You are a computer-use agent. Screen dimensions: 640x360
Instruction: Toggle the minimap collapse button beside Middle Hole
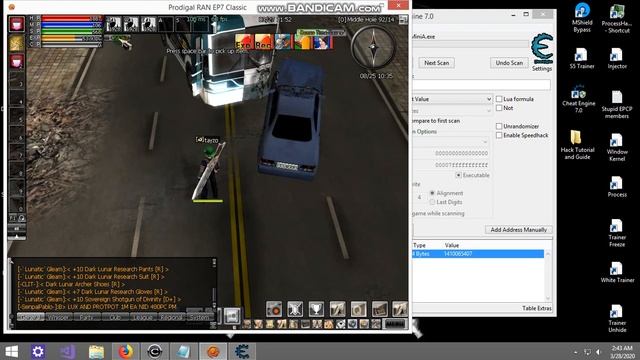coord(403,19)
